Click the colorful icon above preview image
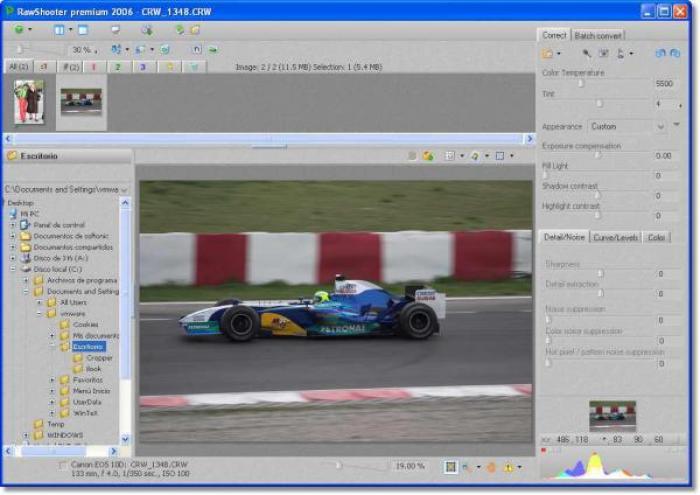 [428, 156]
